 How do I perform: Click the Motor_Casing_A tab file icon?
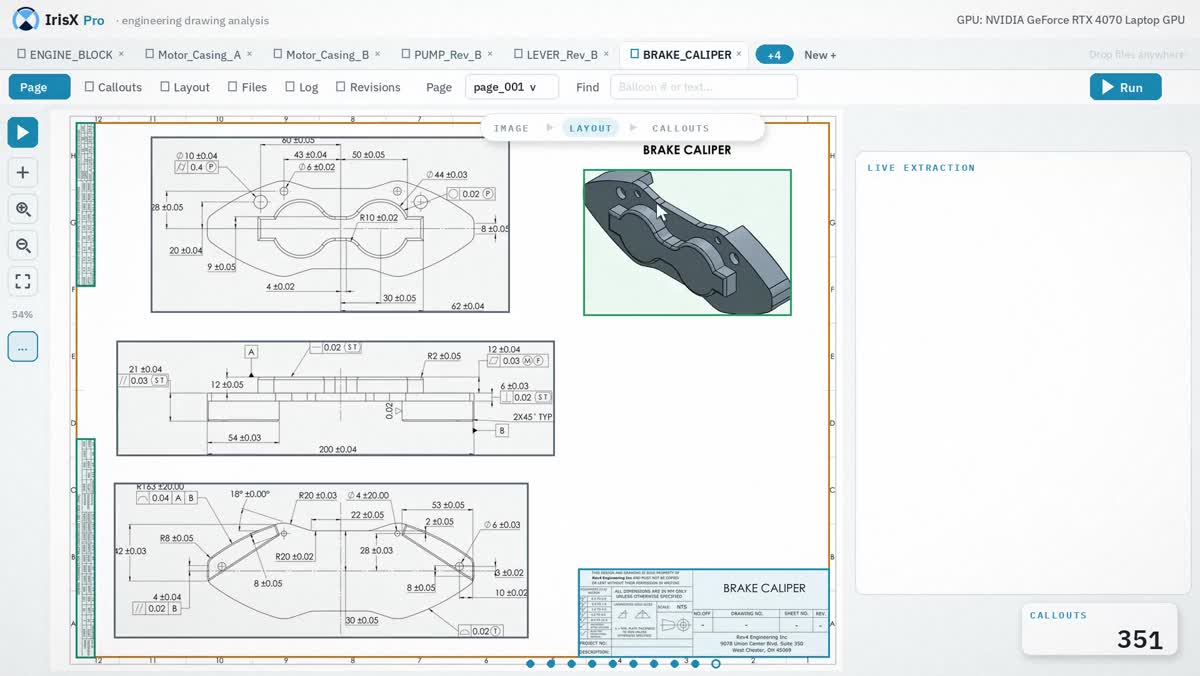[149, 55]
